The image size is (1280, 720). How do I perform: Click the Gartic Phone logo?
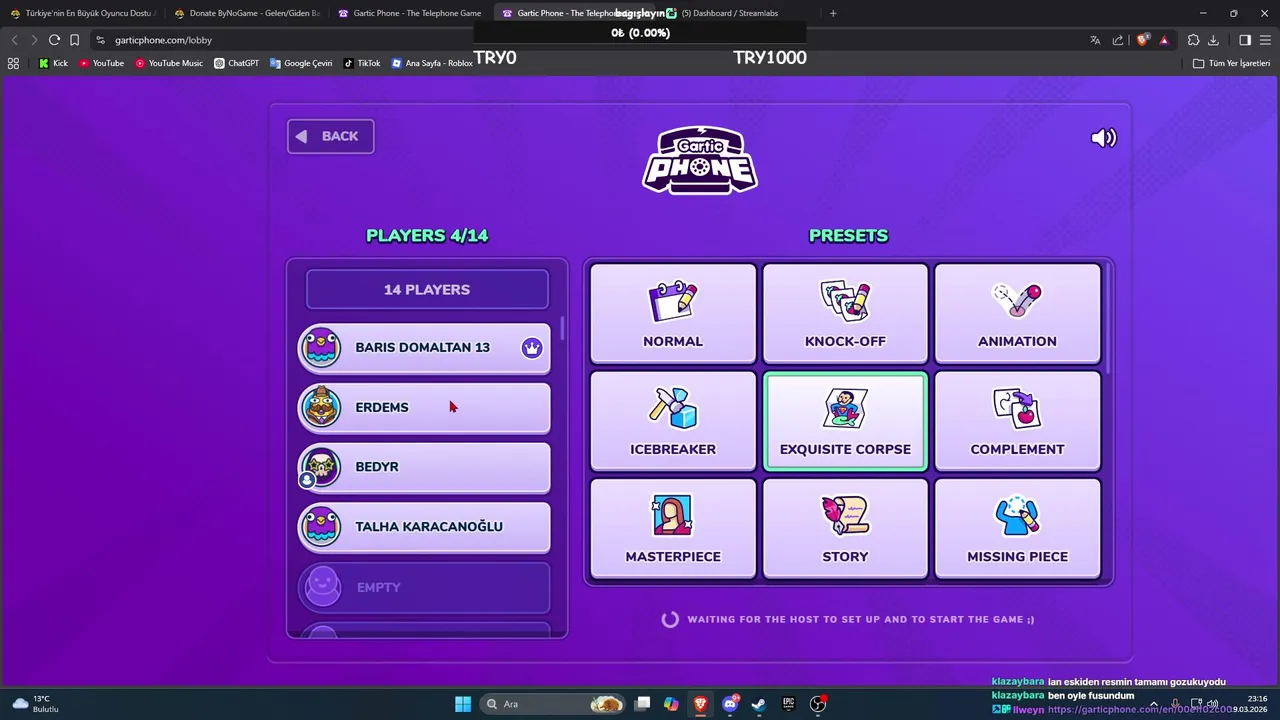(x=700, y=160)
